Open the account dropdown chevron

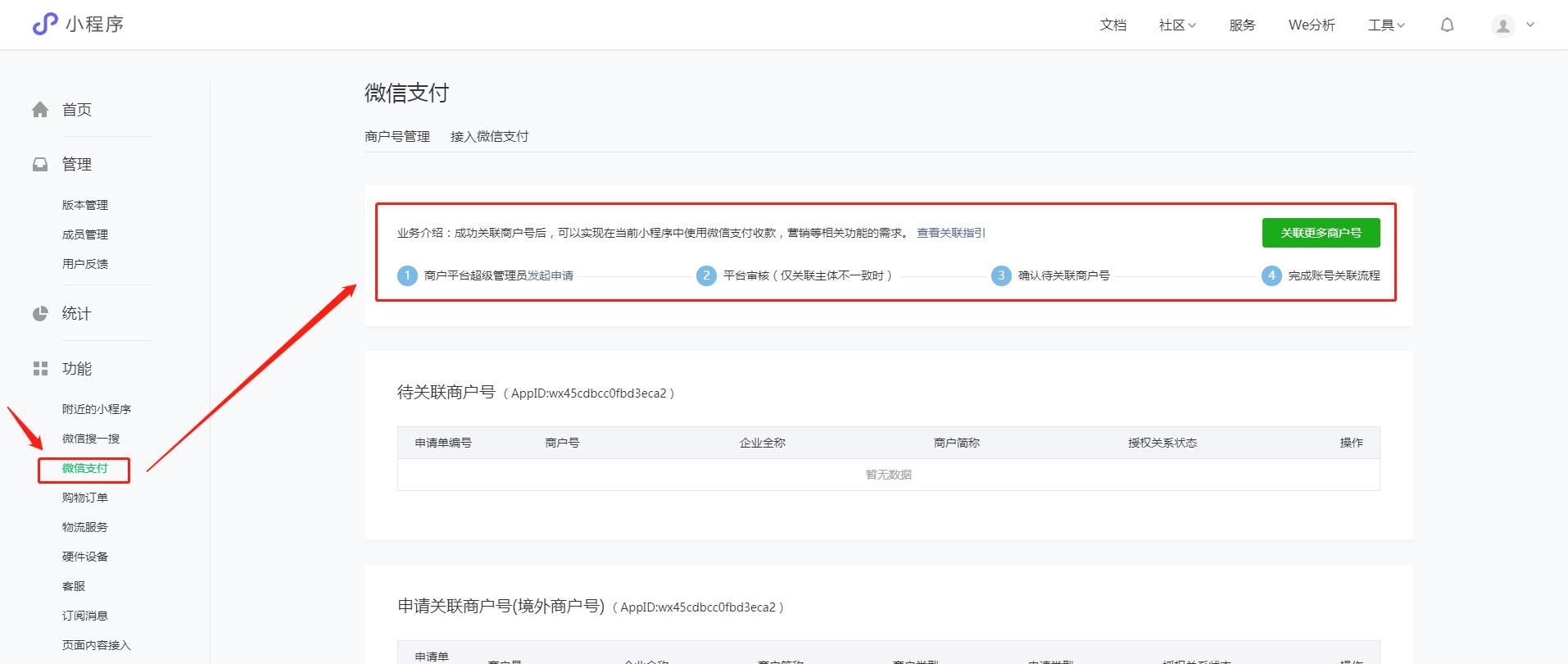1530,25
